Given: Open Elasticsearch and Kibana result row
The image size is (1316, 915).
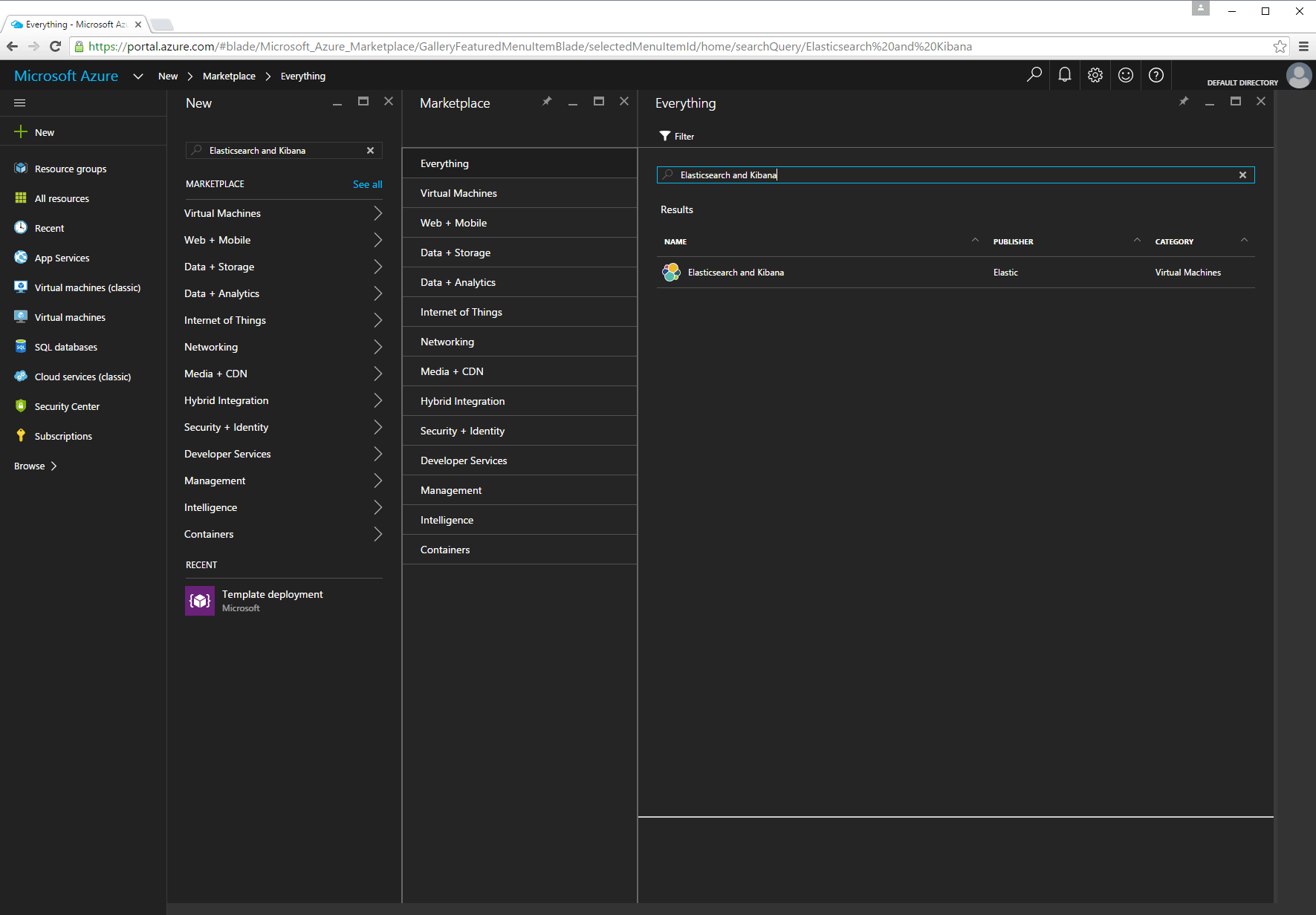Looking at the screenshot, I should (956, 273).
